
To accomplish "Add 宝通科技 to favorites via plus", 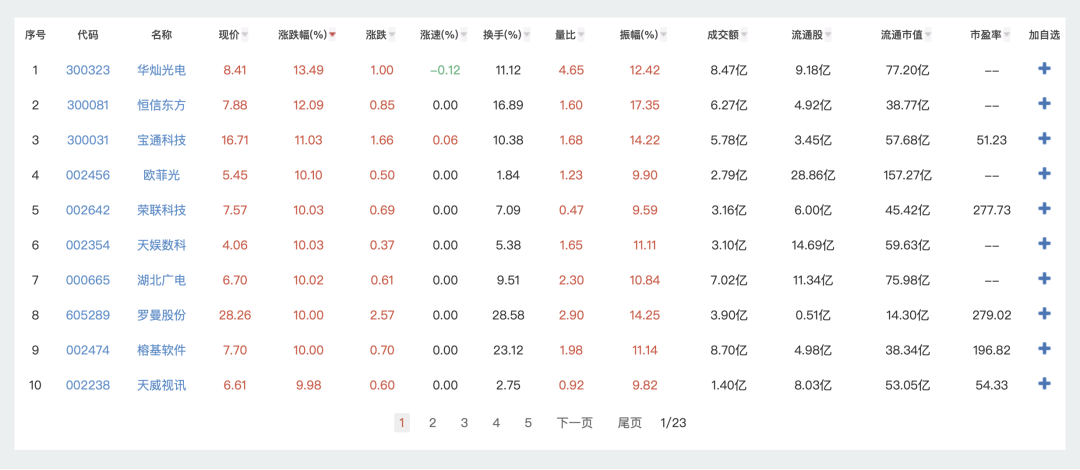I will (1044, 139).
